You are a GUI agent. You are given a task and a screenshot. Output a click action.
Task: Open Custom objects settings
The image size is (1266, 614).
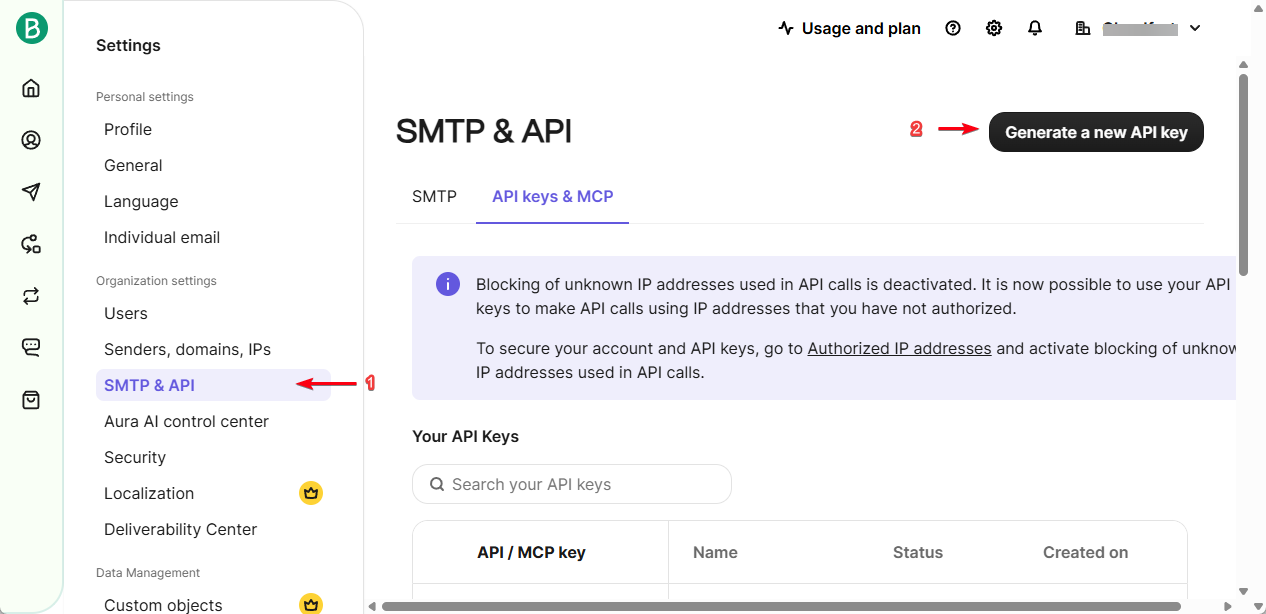click(x=163, y=604)
